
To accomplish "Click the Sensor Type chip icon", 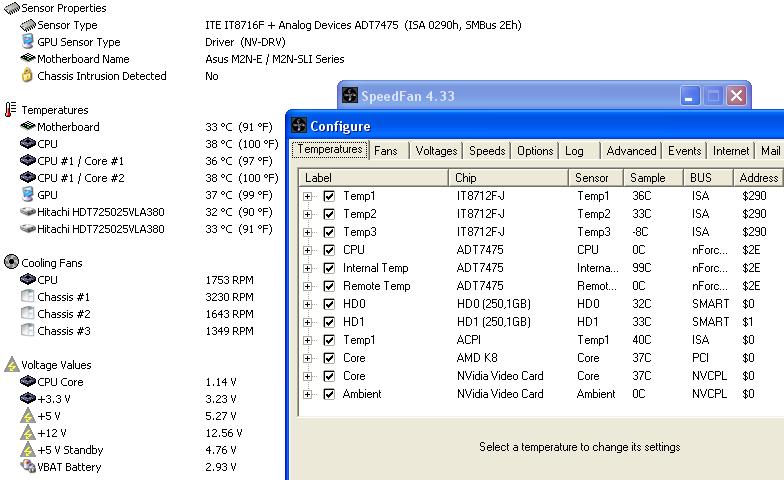I will (28, 25).
